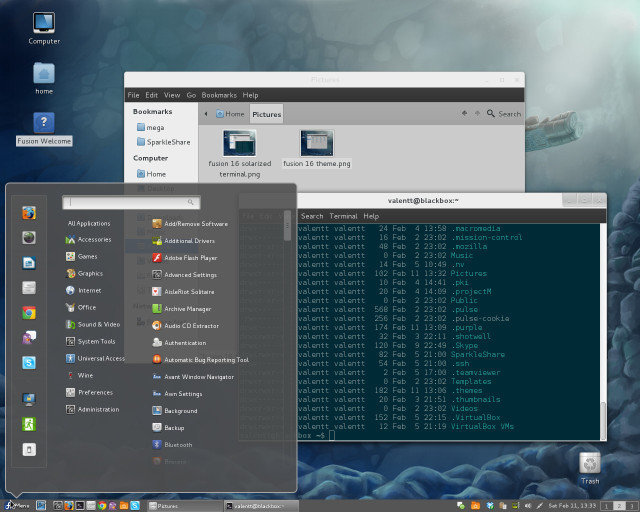The image size is (640, 512).
Task: Open the volume tray icon
Action: coord(528,506)
